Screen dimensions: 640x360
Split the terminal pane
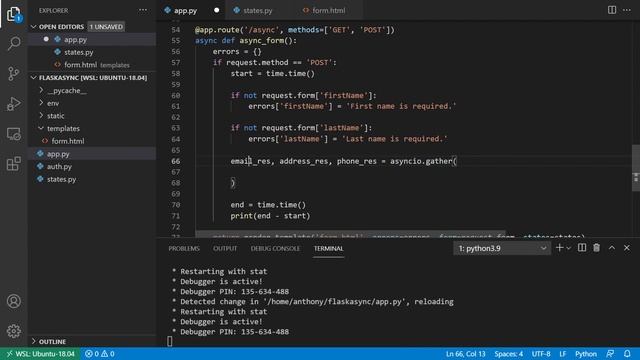point(582,248)
